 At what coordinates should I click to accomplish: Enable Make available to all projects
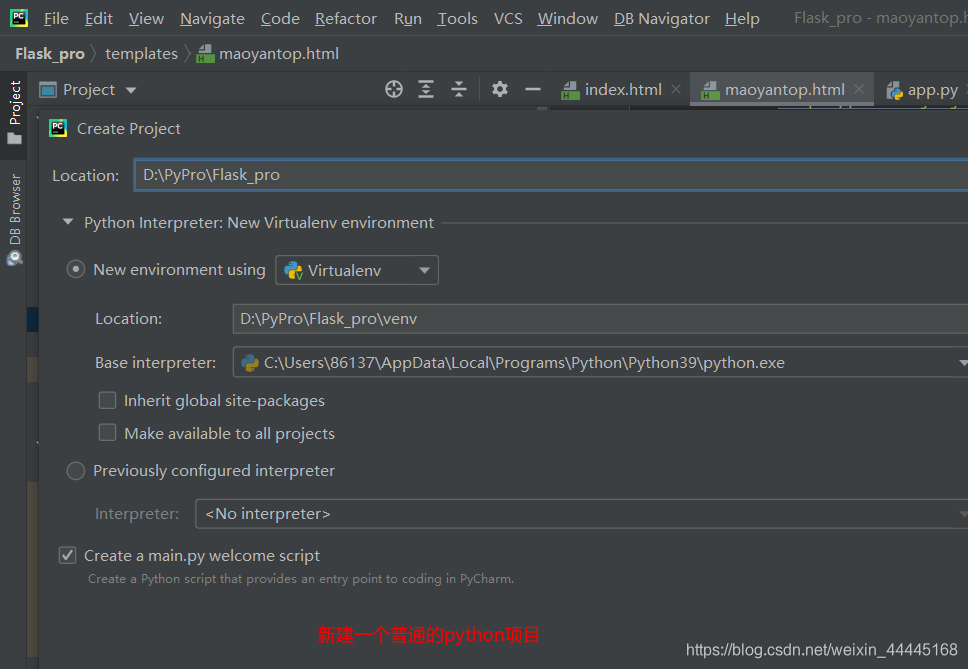pyautogui.click(x=107, y=433)
